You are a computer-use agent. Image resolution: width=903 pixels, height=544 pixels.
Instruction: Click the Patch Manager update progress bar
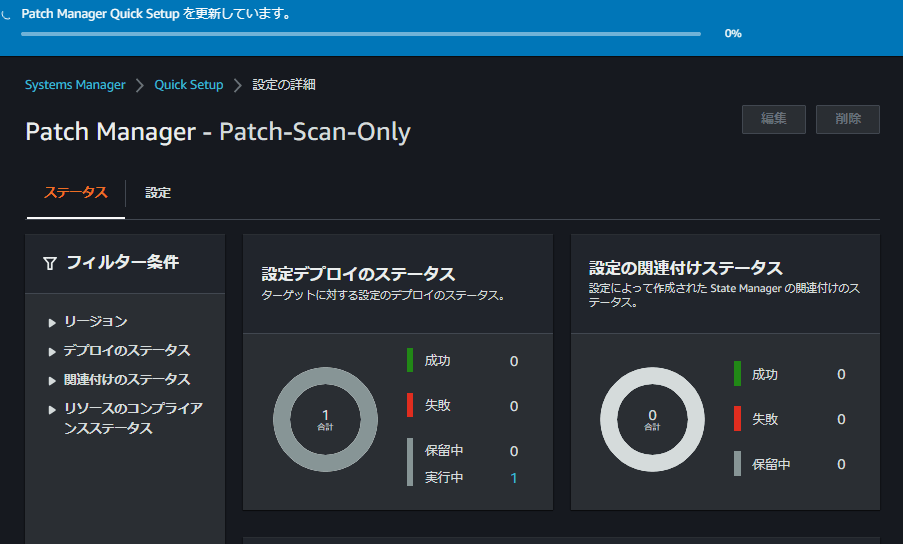(x=361, y=34)
